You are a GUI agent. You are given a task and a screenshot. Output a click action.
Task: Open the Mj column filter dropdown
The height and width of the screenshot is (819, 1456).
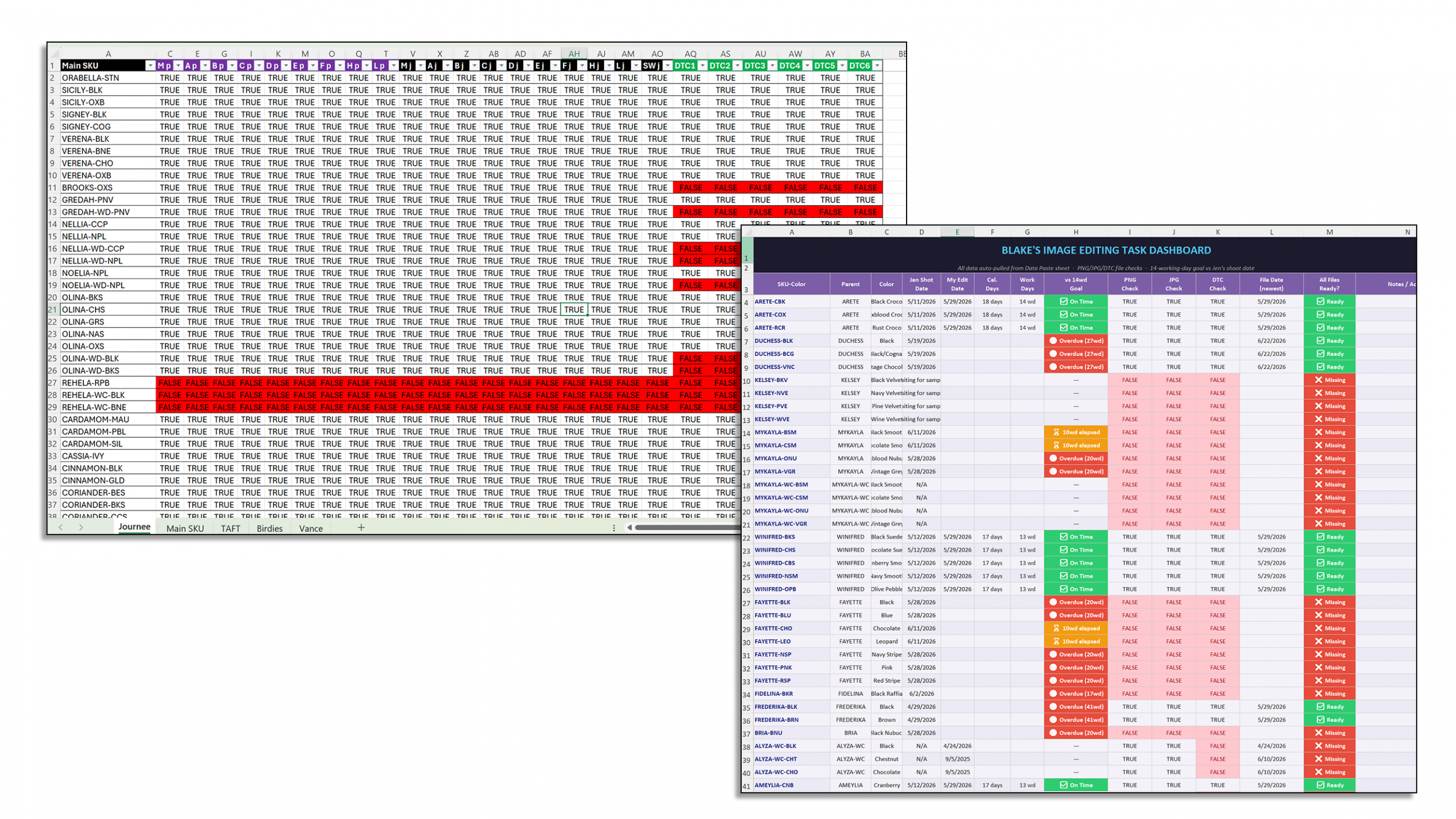420,66
